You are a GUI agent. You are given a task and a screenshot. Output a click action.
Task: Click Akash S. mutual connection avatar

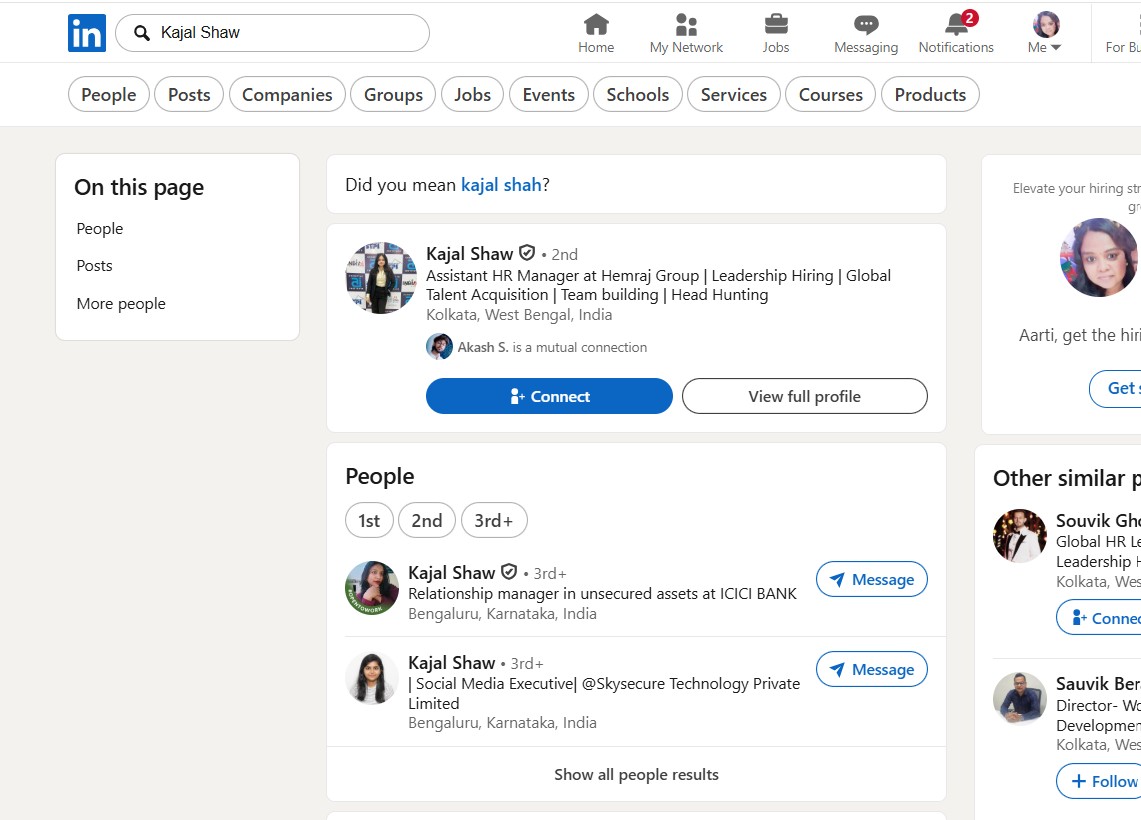tap(439, 347)
